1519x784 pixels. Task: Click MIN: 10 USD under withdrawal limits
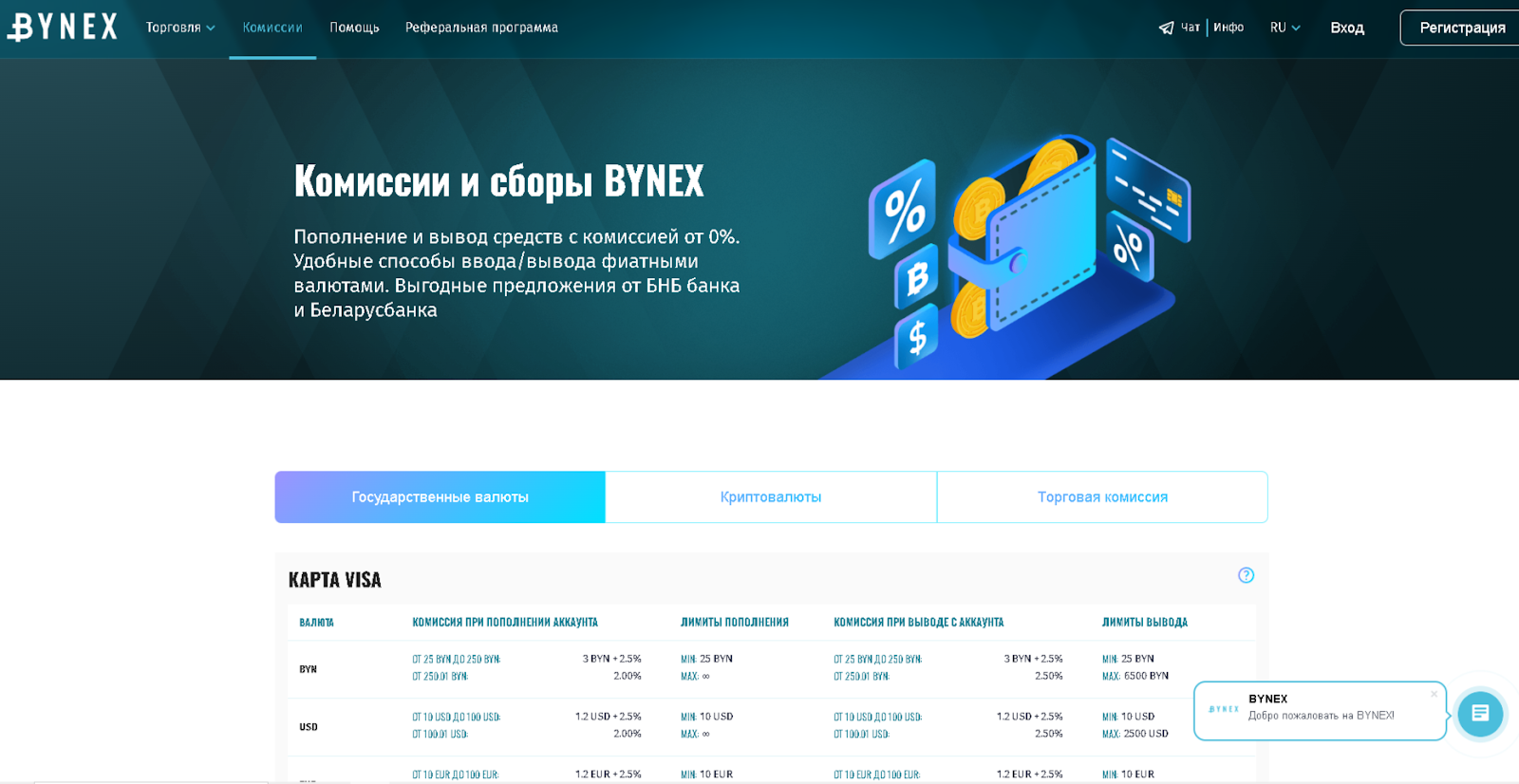pos(1129,717)
